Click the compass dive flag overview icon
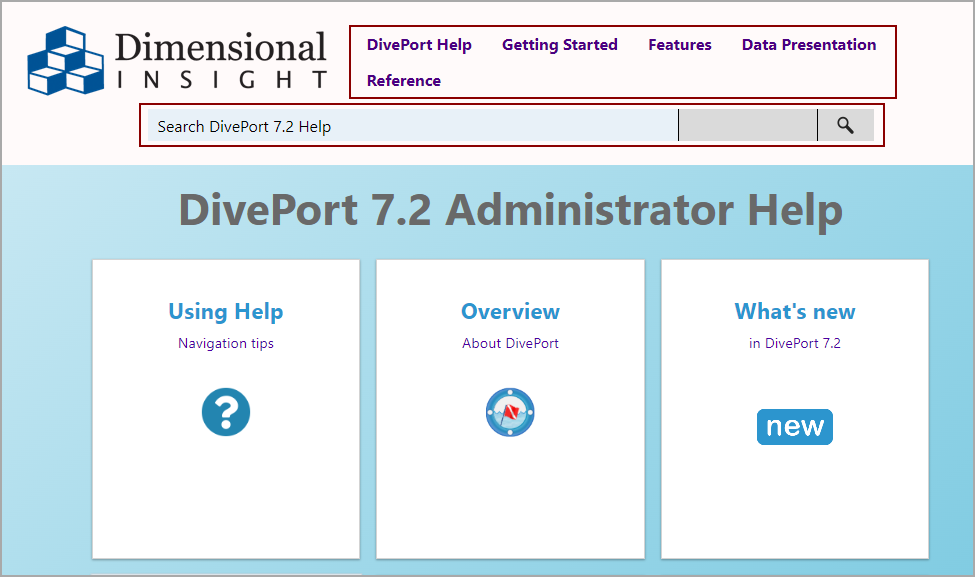 coord(510,412)
